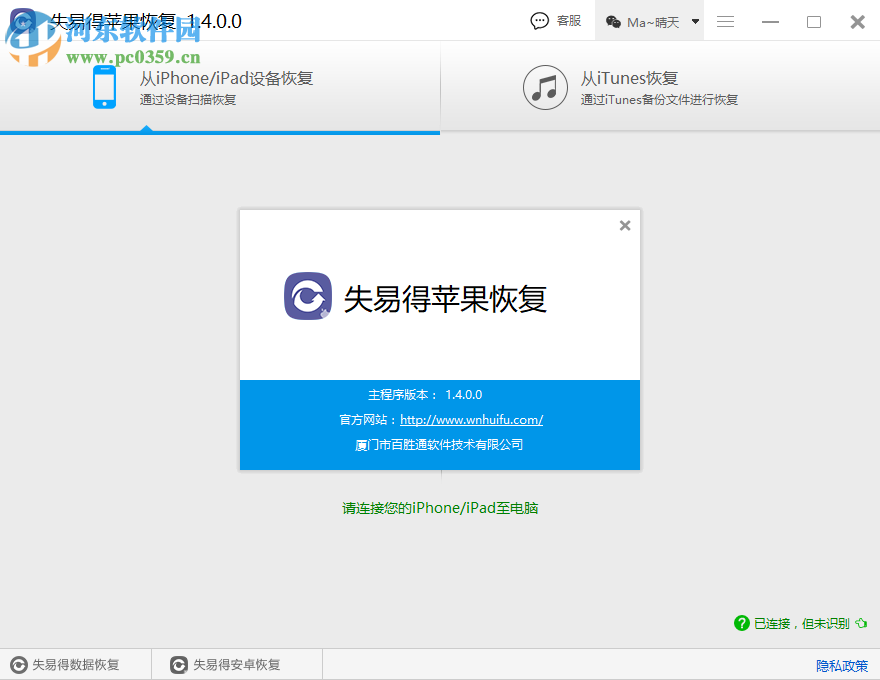The image size is (880, 680).
Task: Open the hamburger menu in the title bar
Action: 724,20
